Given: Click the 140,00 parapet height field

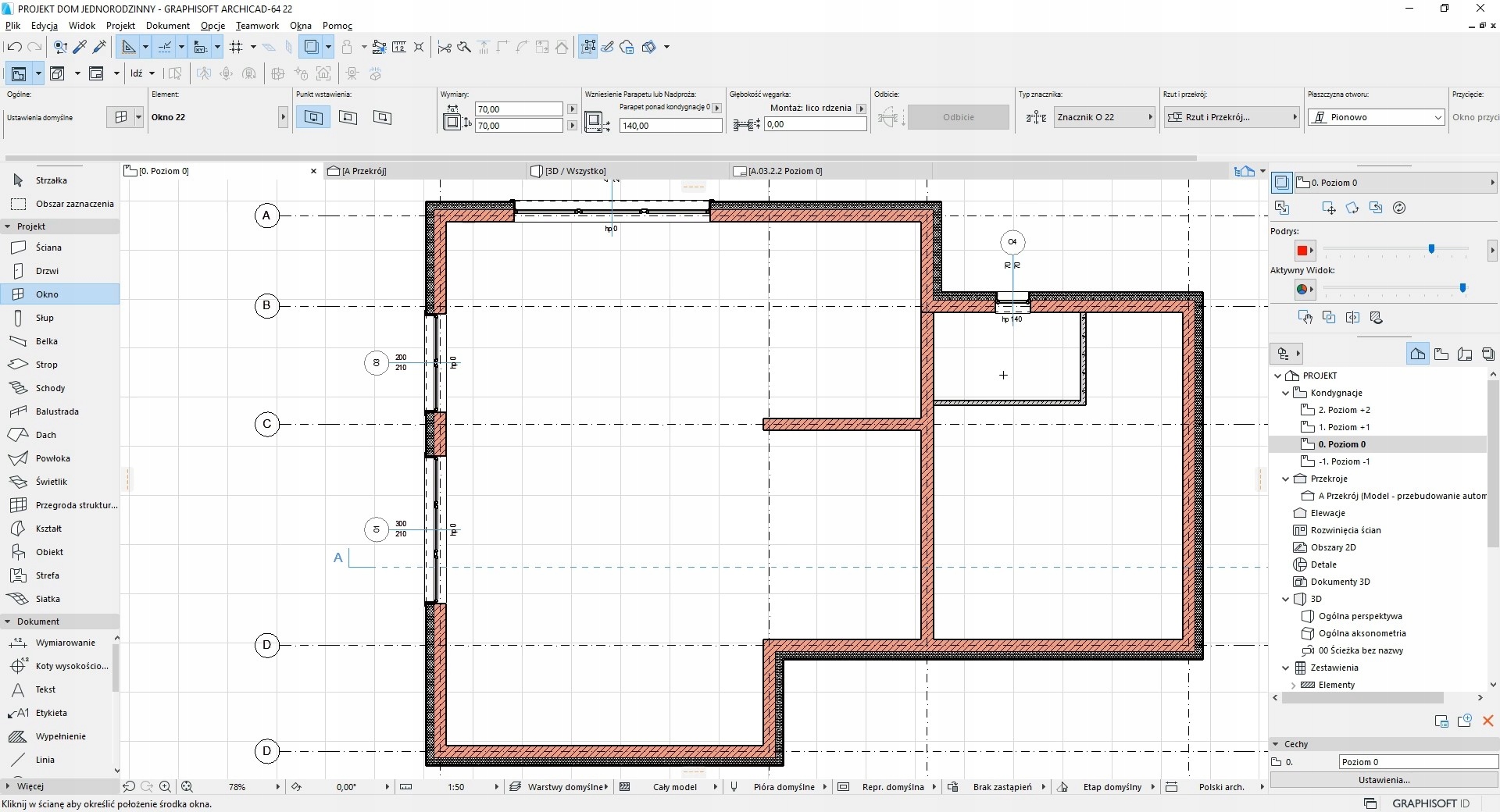Looking at the screenshot, I should click(670, 126).
